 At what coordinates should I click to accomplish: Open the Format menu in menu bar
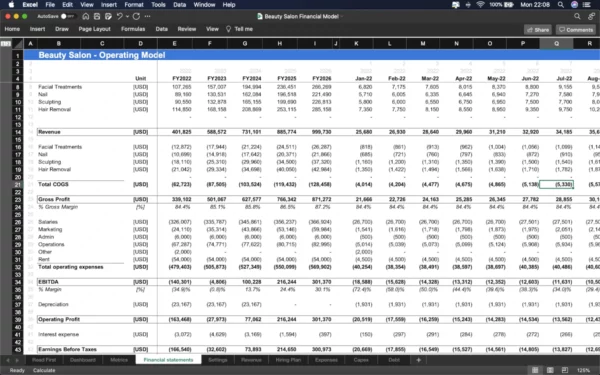click(134, 5)
